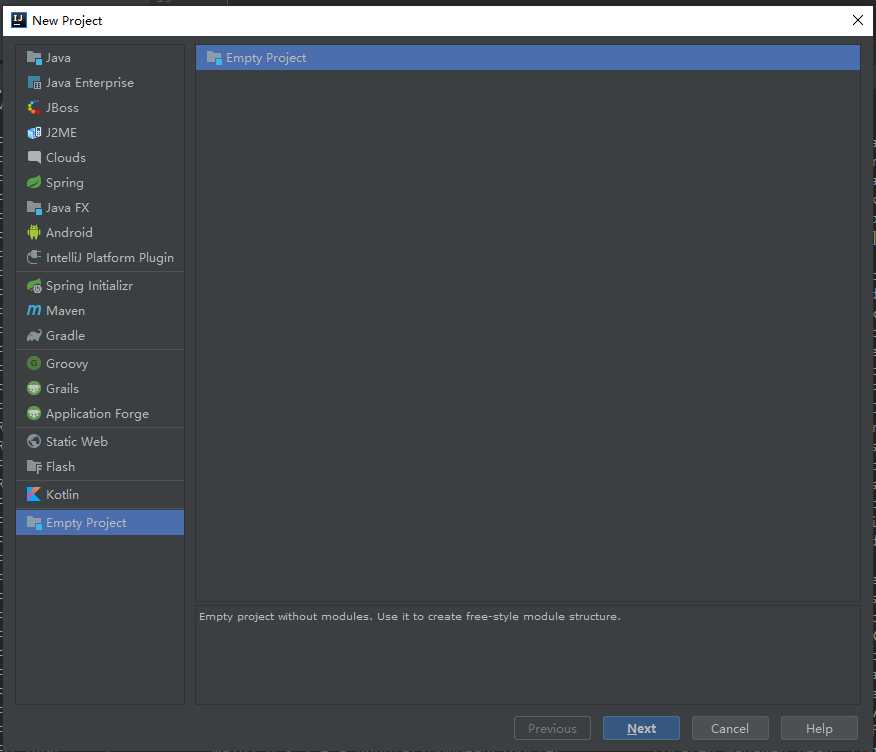Select the Spring leaf icon

coord(34,183)
